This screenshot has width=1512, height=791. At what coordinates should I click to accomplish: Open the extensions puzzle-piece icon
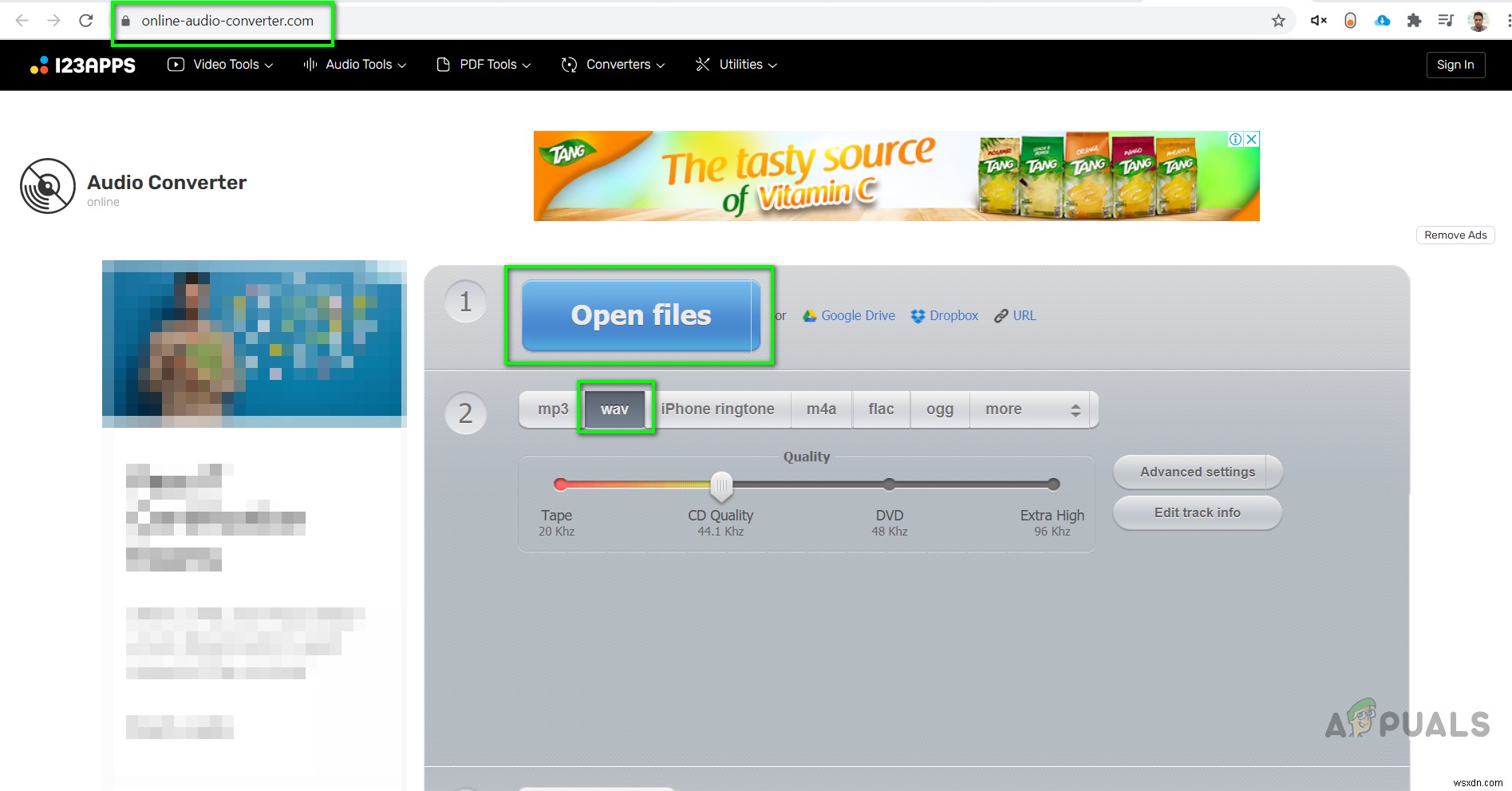[x=1414, y=21]
